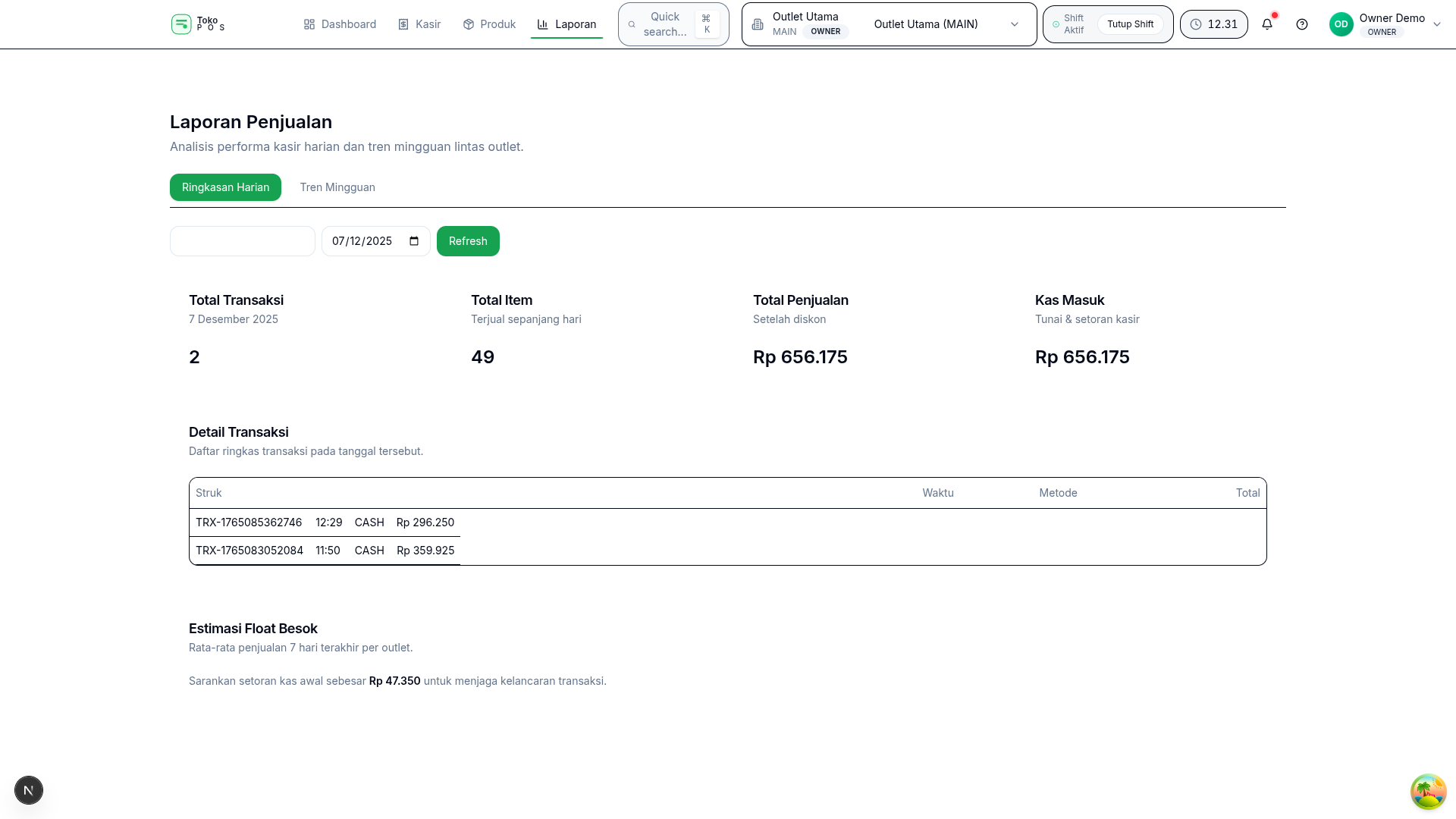This screenshot has height=819, width=1456.
Task: Expand the Owner Demo account menu
Action: (1436, 24)
